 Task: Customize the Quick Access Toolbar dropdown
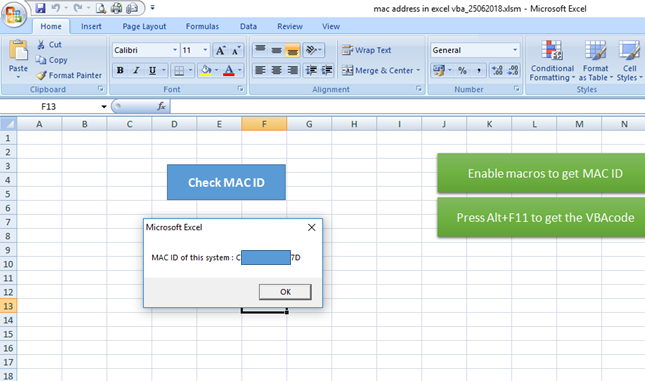(x=153, y=8)
